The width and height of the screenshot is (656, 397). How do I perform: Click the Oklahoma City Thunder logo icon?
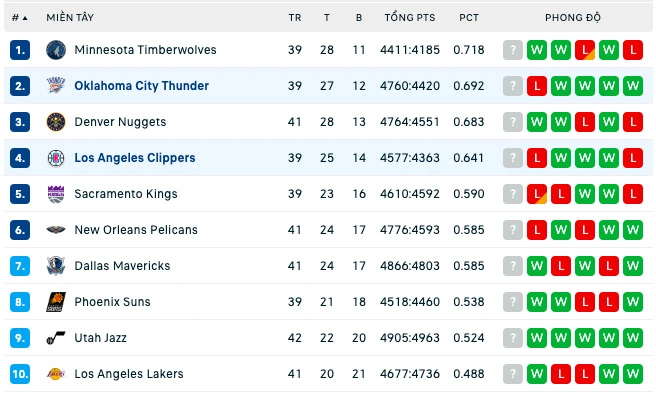click(56, 86)
